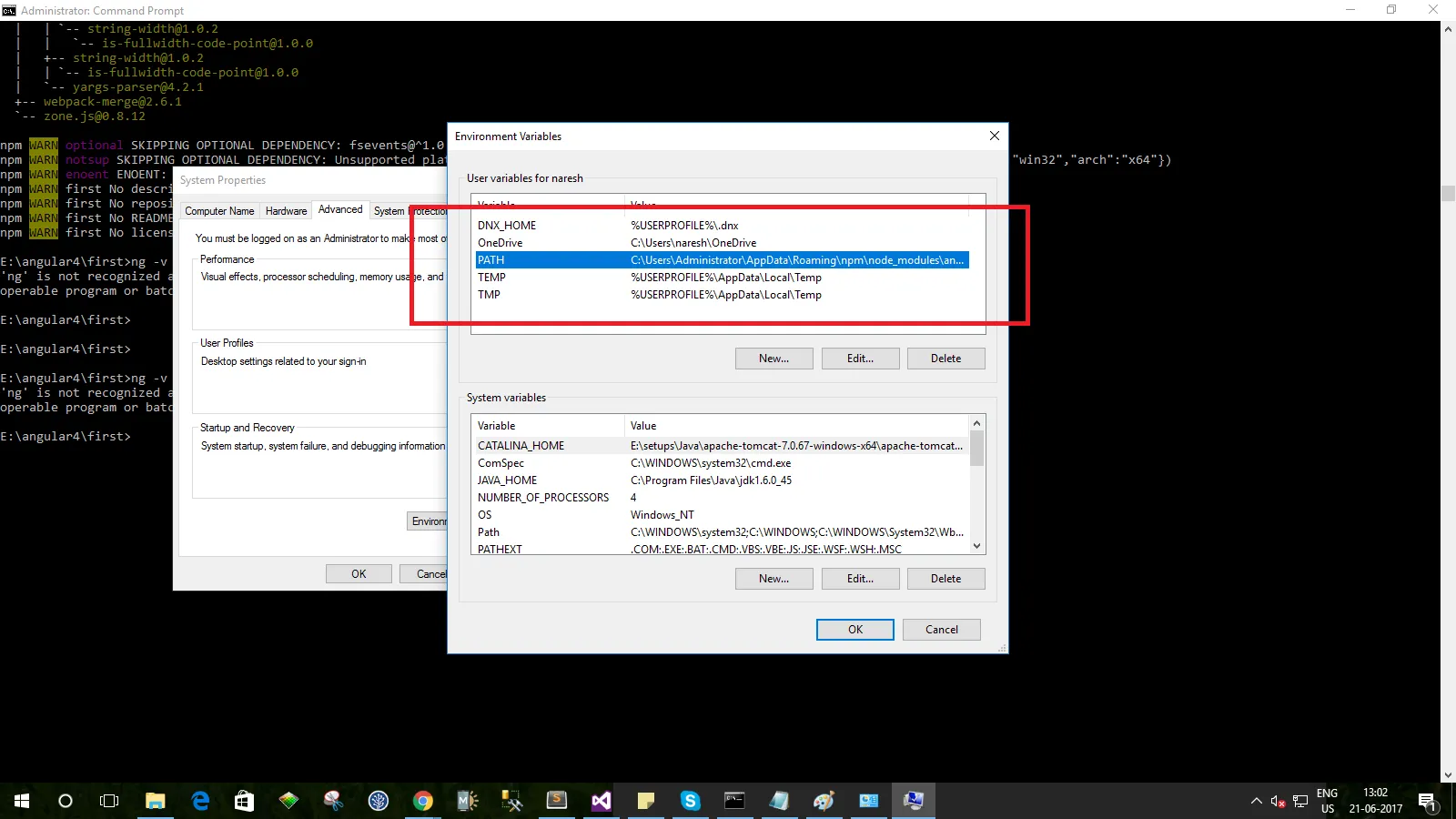Screen dimensions: 1456x819
Task: Switch to System Properties taskbar icon
Action: [913, 801]
